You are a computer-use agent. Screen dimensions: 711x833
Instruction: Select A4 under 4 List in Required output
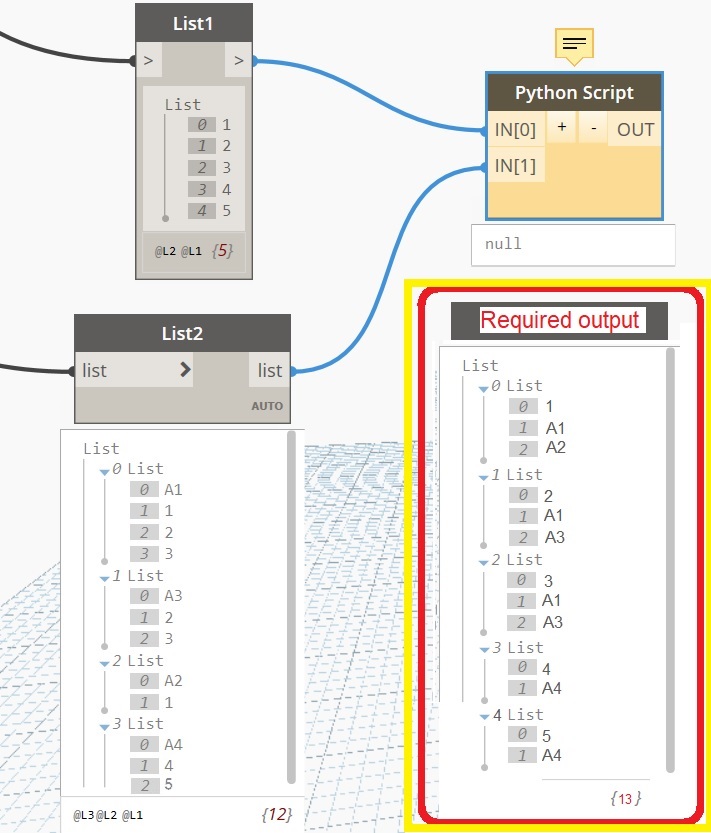[x=552, y=755]
